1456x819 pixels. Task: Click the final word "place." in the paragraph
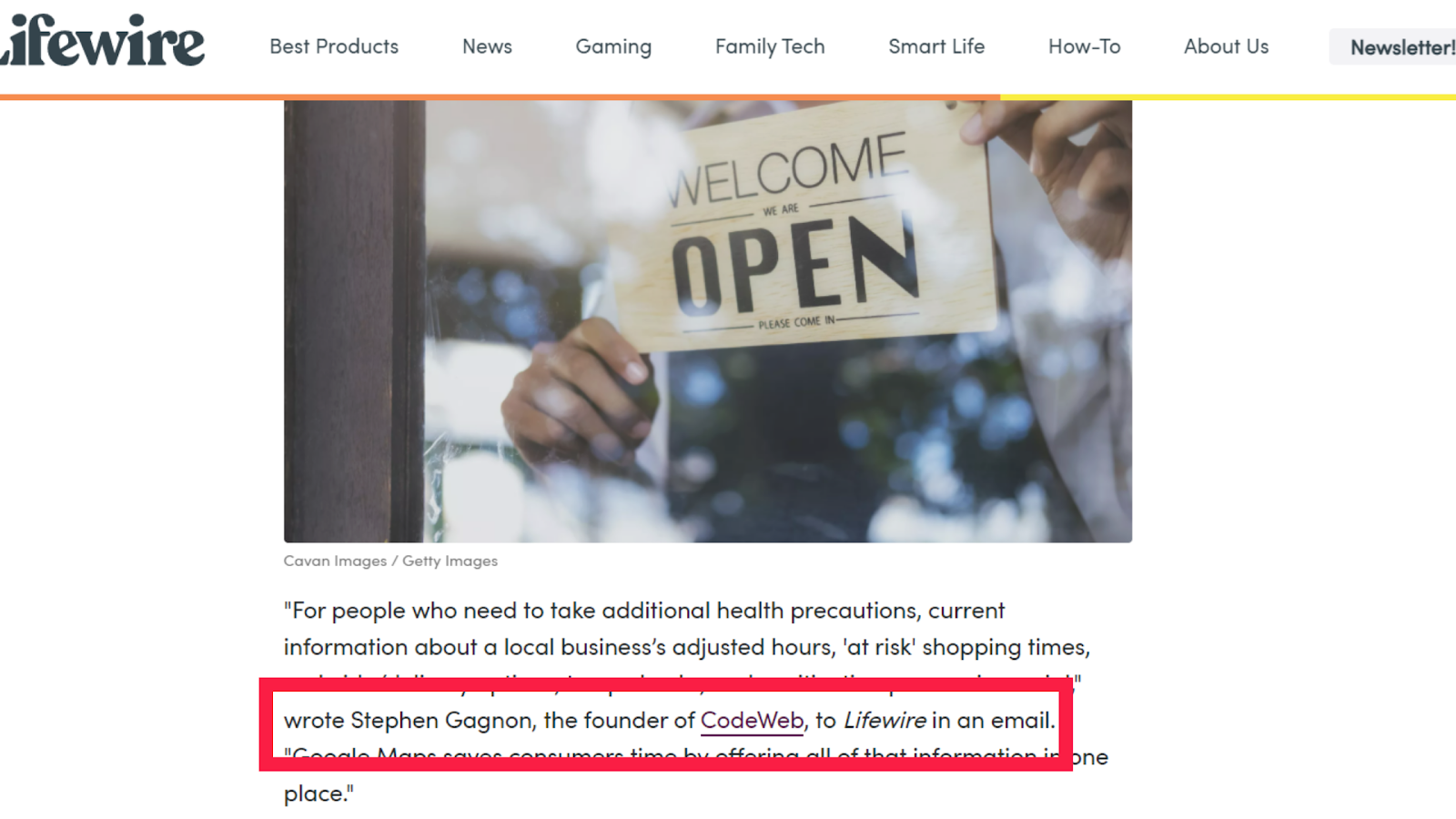[x=318, y=794]
